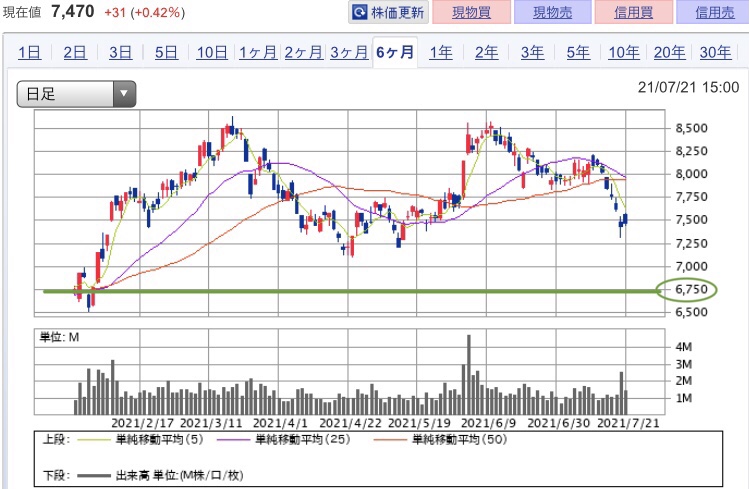Switch chart period to 3ヶ月
The height and width of the screenshot is (489, 749).
tap(349, 52)
